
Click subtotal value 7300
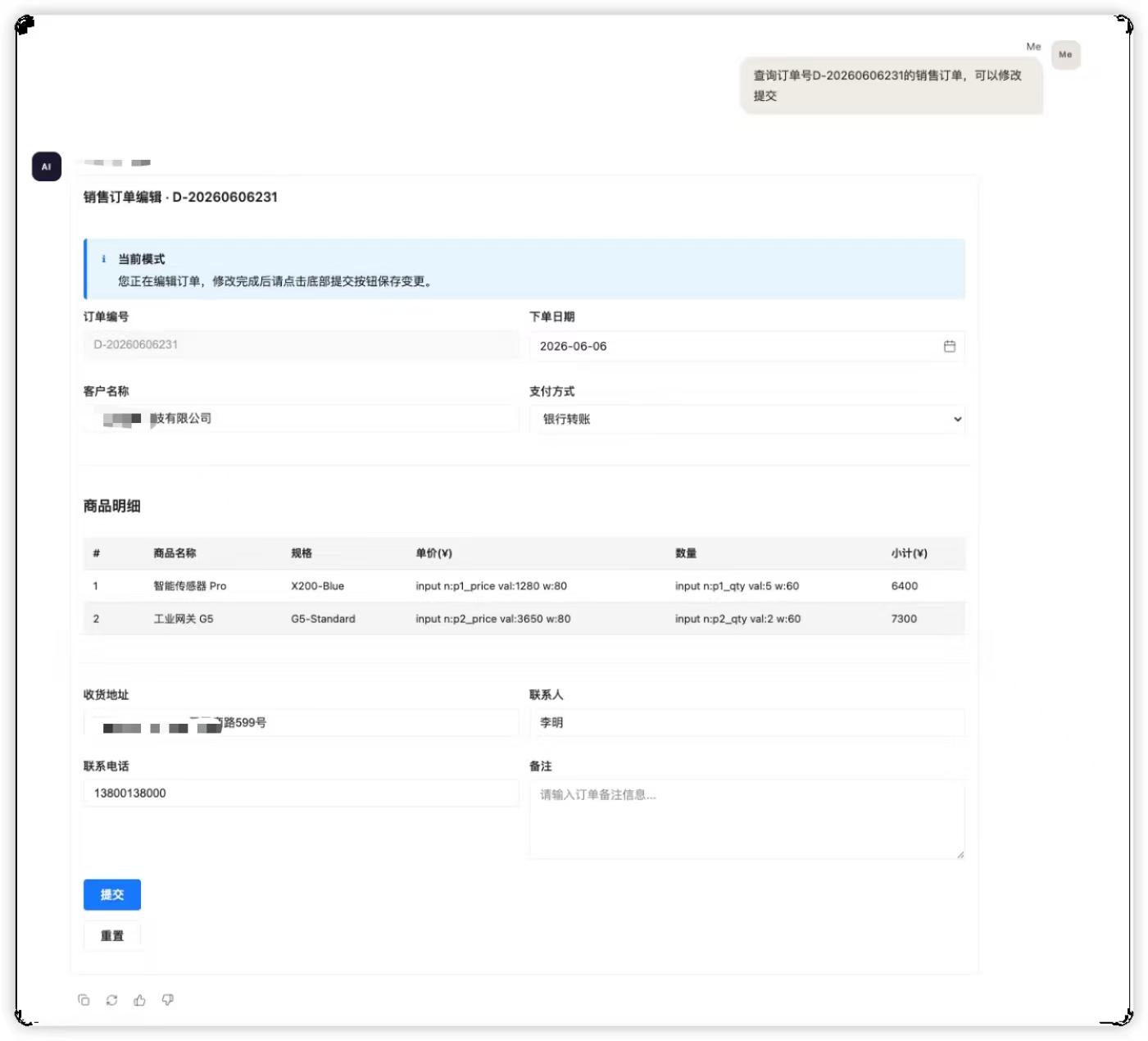[904, 619]
